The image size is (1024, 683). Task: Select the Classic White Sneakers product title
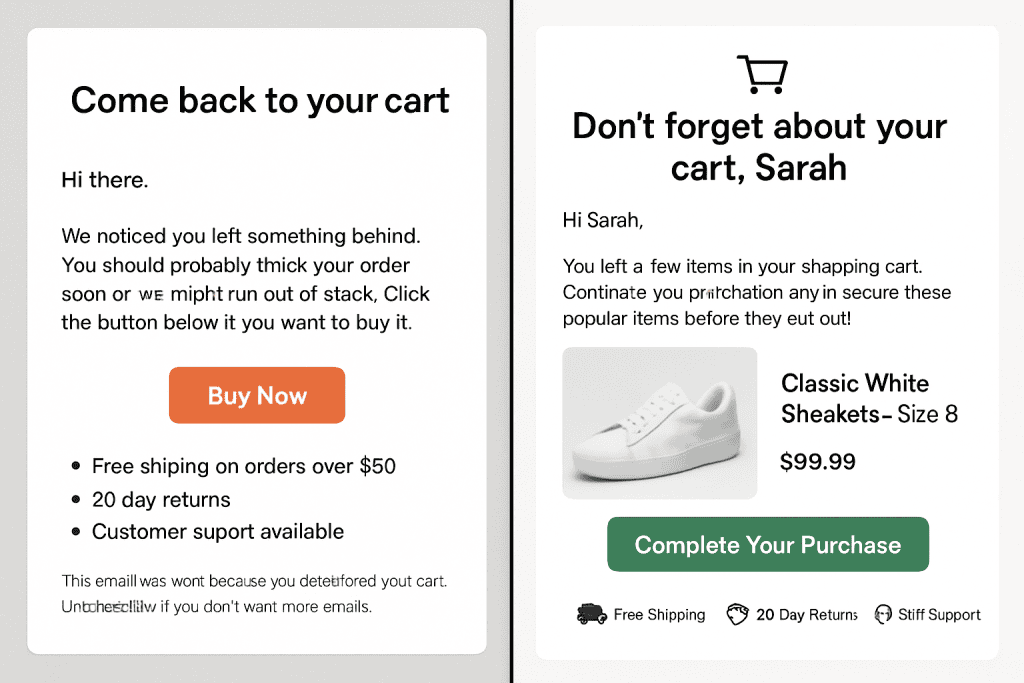pos(869,398)
